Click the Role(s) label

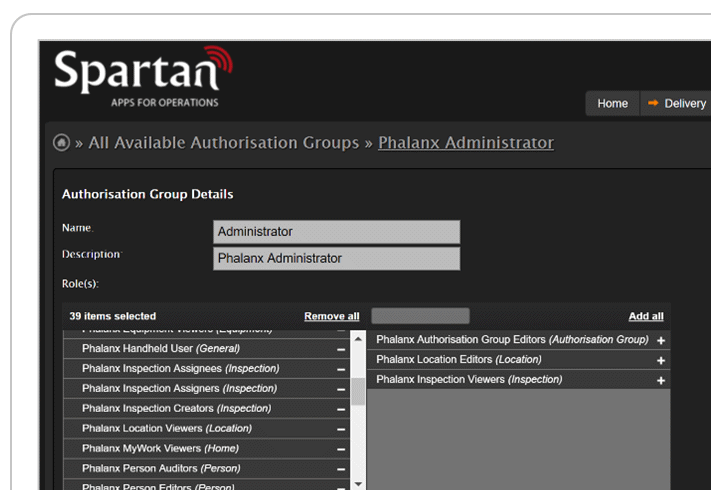[80, 284]
